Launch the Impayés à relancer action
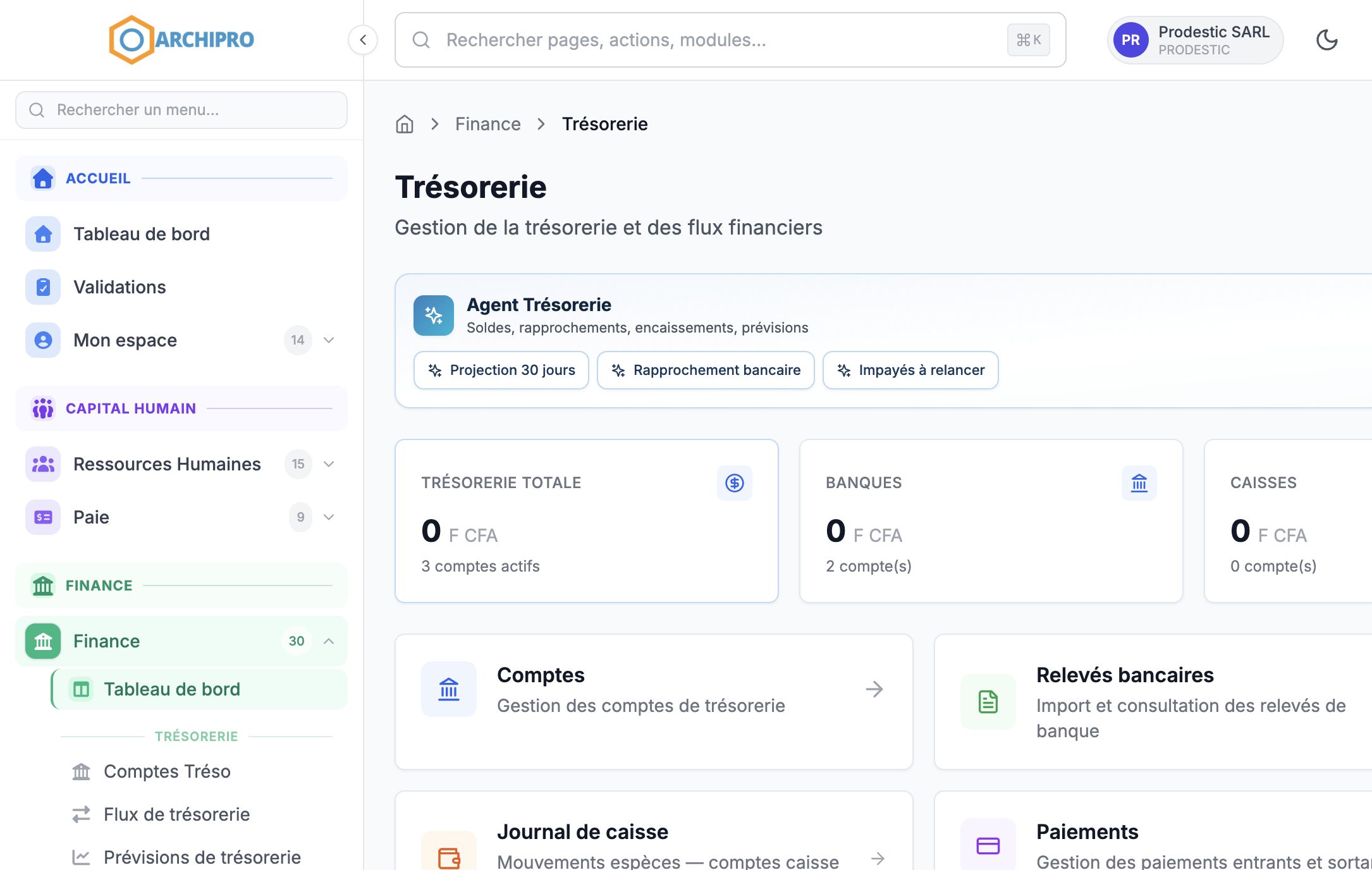This screenshot has height=870, width=1372. click(910, 371)
